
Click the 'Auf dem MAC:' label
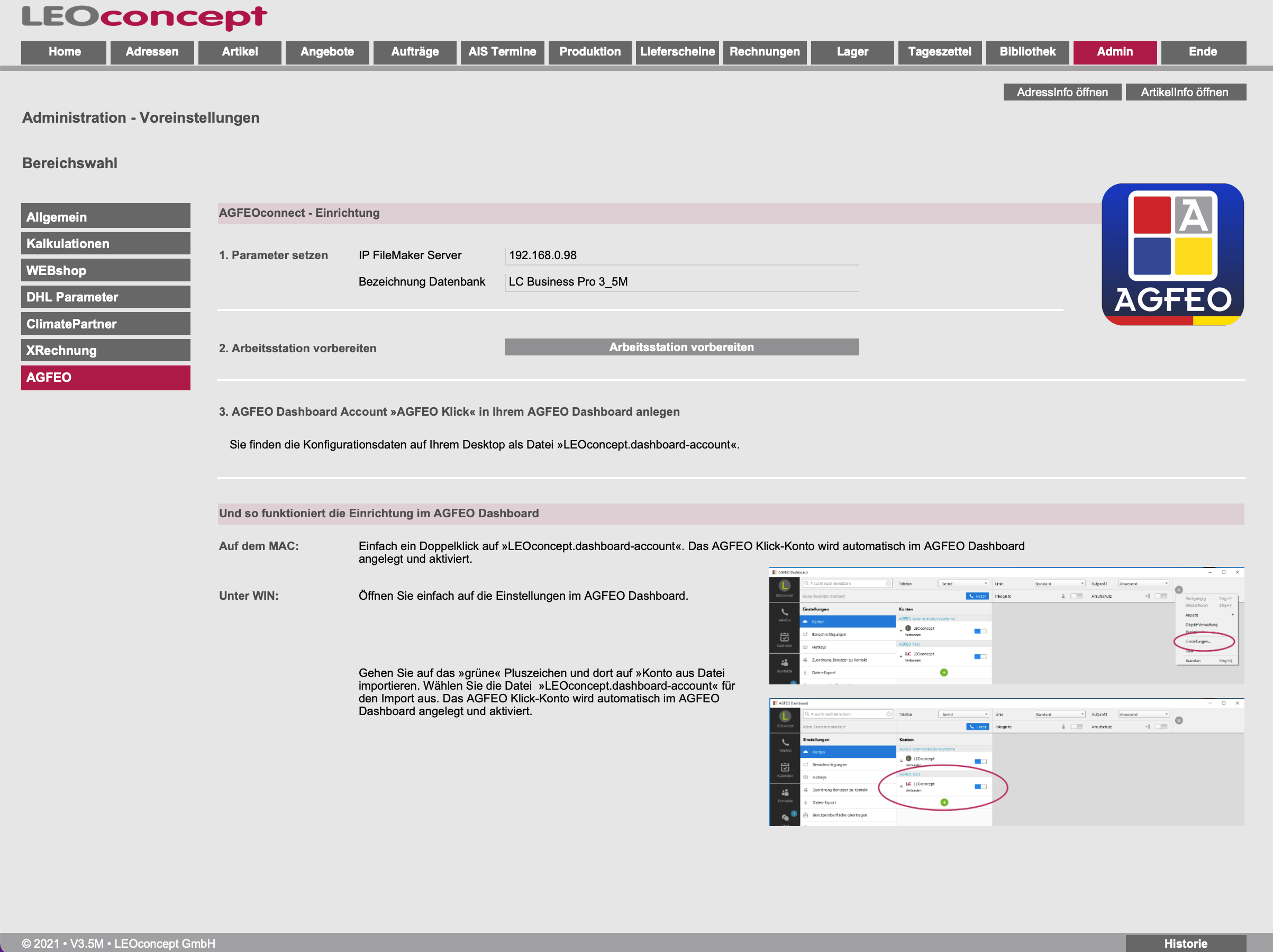point(259,546)
